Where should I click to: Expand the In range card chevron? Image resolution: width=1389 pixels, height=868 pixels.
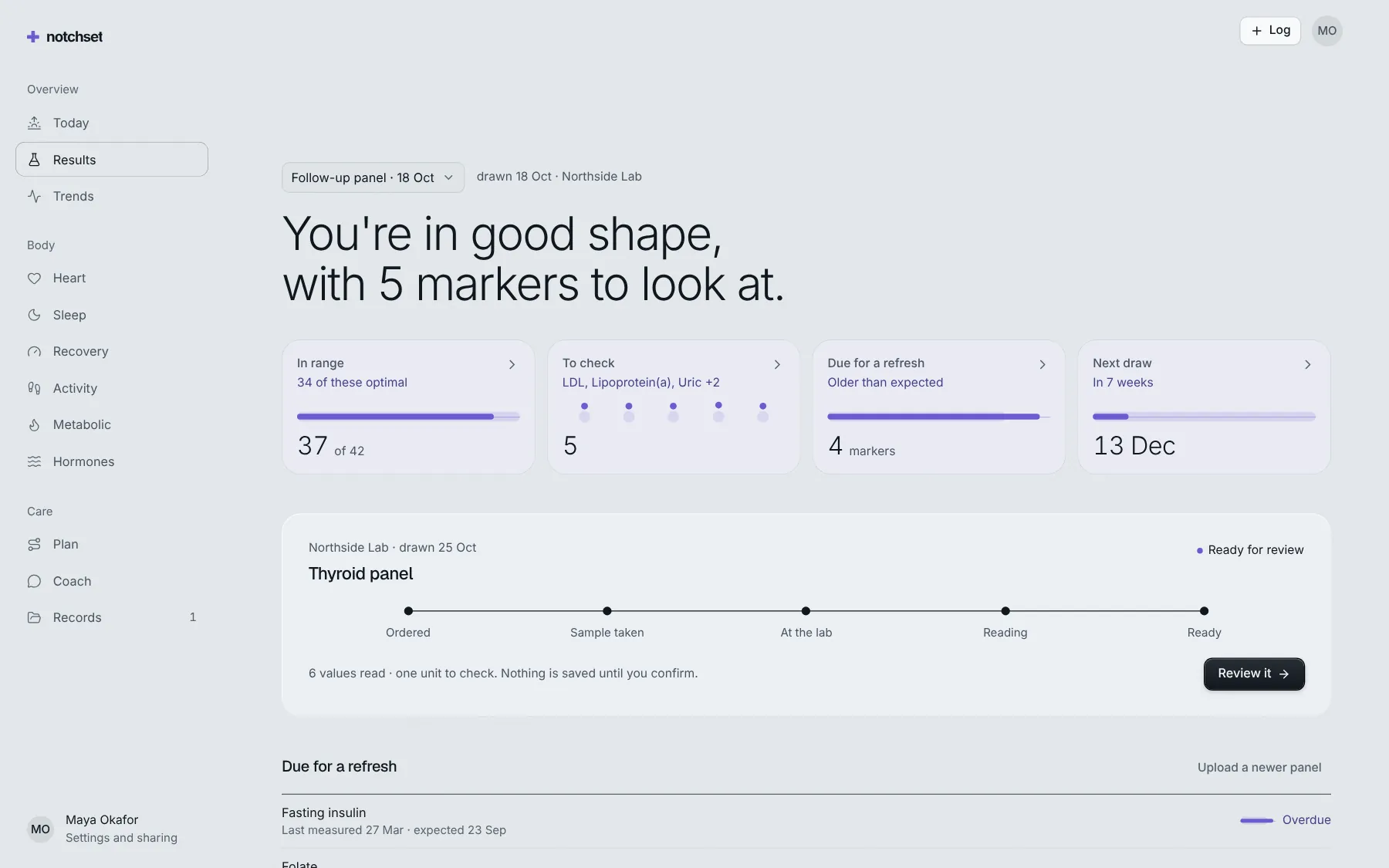pos(512,364)
